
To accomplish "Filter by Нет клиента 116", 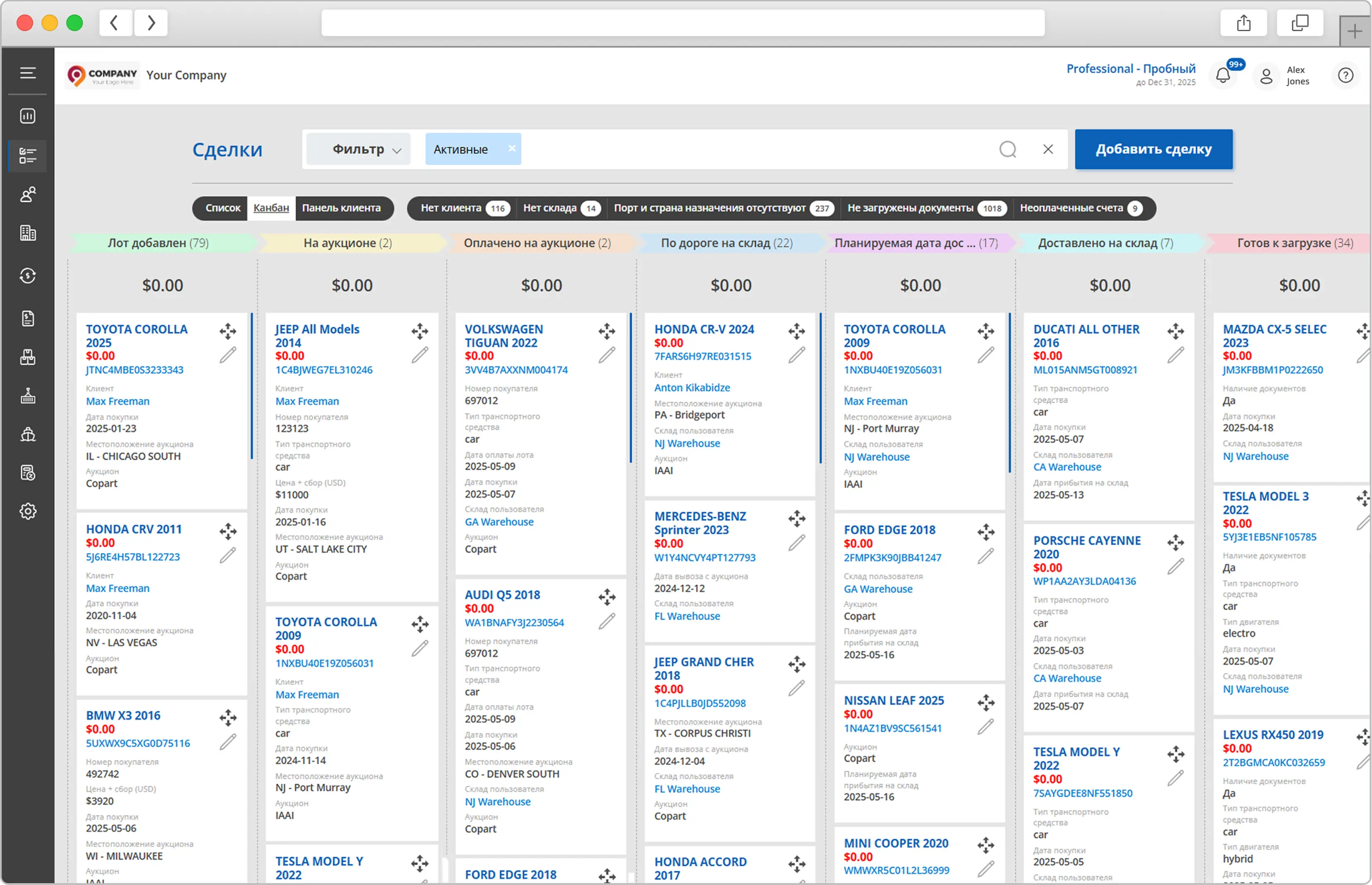I will click(x=464, y=208).
